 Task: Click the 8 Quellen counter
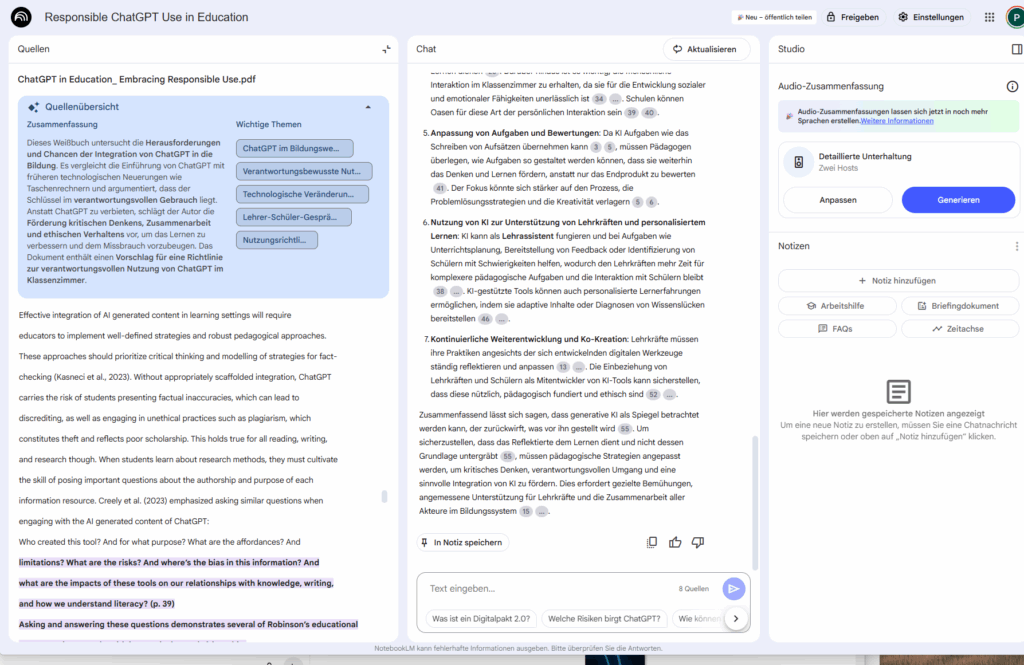[693, 589]
